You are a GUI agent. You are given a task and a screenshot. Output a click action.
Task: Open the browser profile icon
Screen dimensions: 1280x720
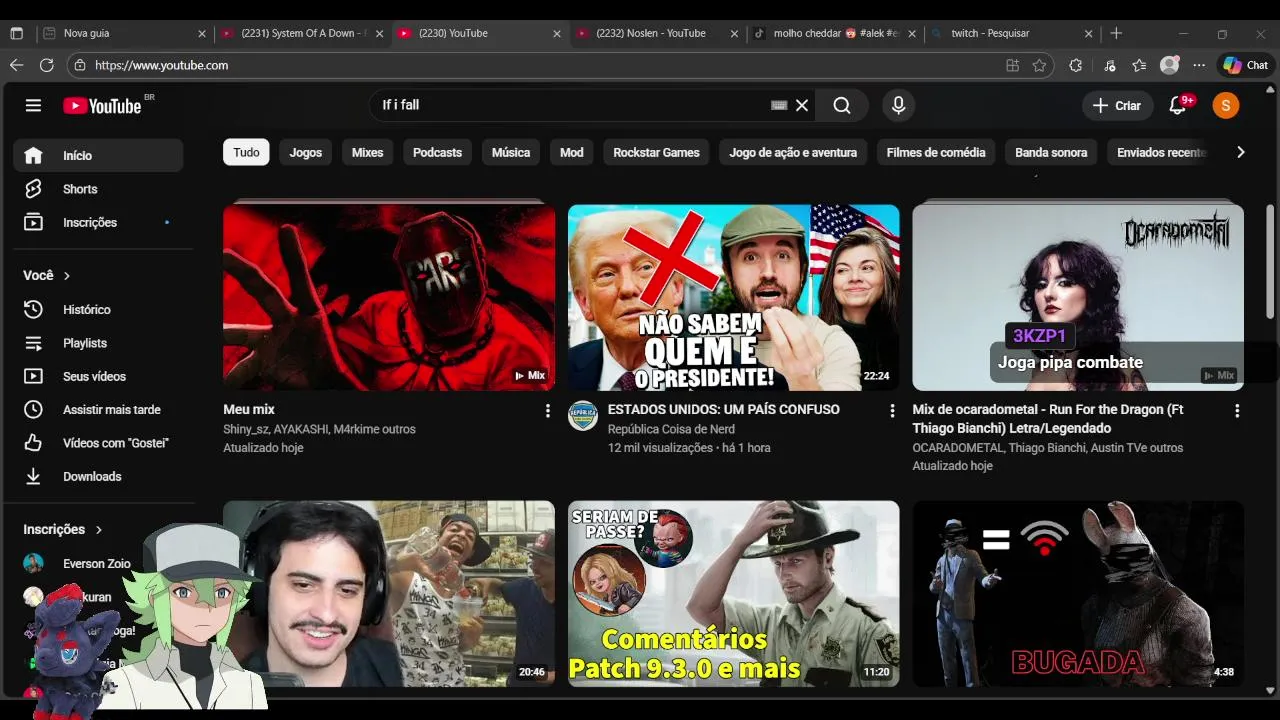tap(1169, 65)
